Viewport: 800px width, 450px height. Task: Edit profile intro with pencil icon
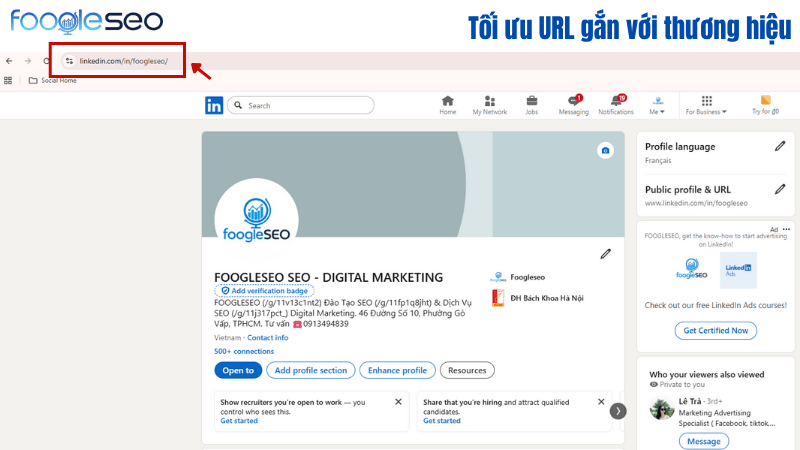pos(606,254)
